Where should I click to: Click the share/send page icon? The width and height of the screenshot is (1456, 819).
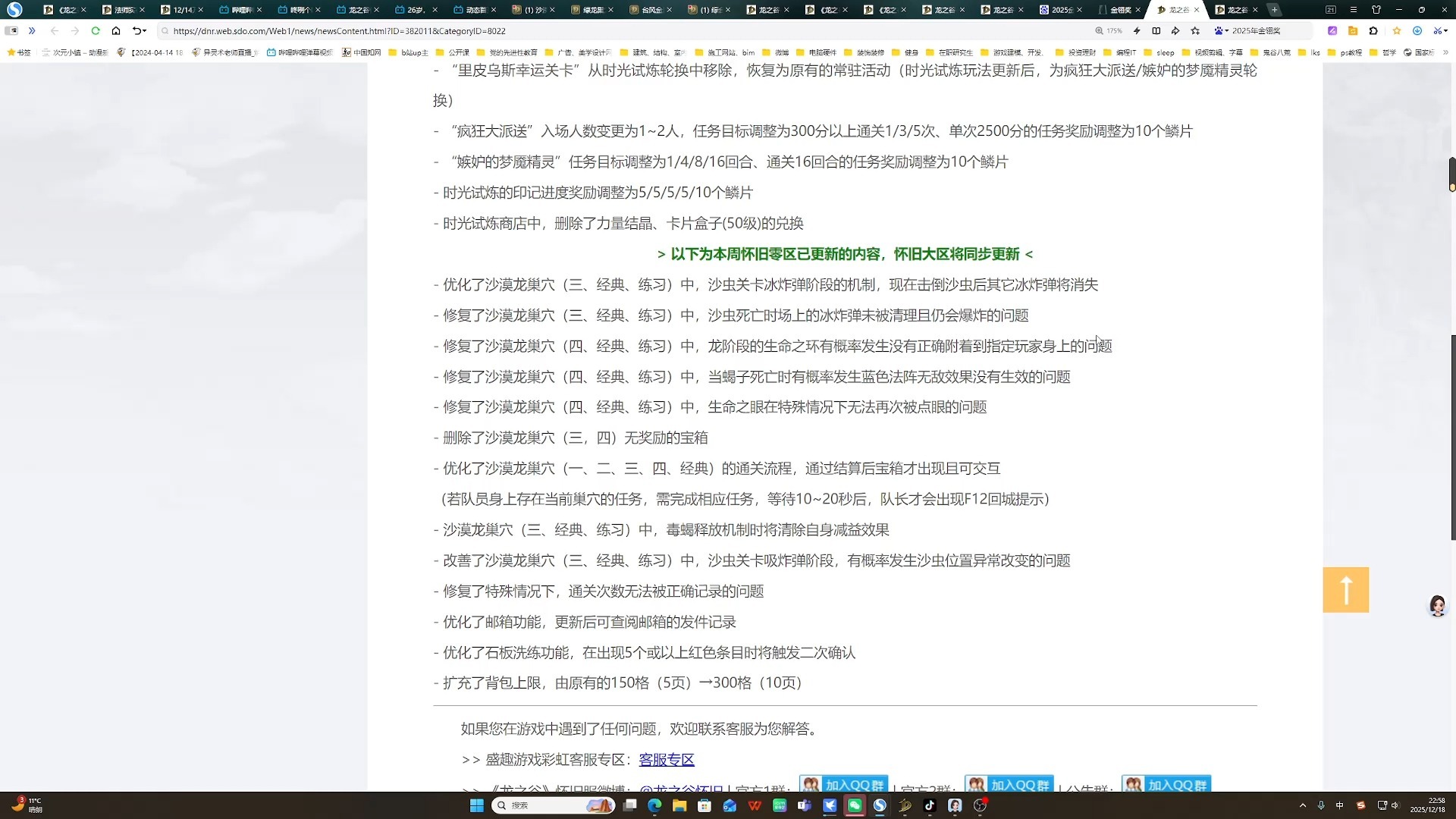1174,31
